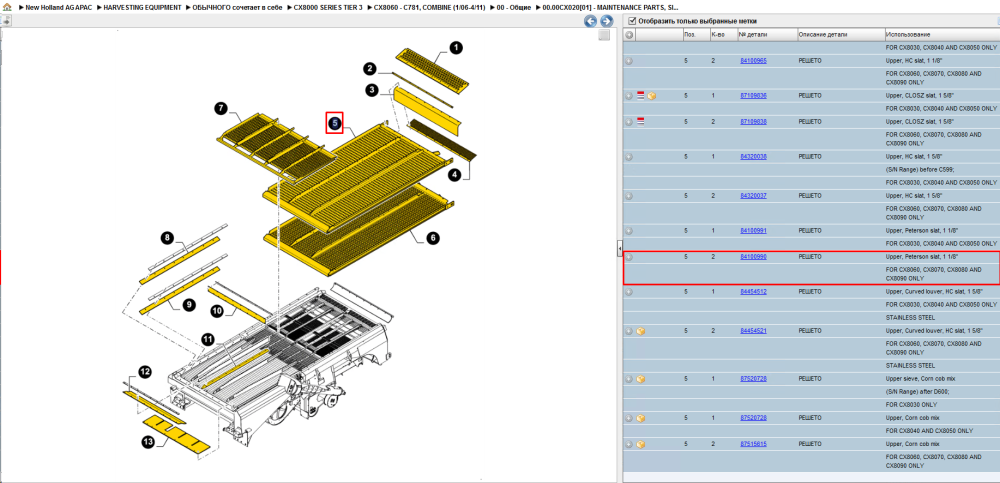The image size is (1000, 483).
Task: Click 'FOR CX8030 ONLY' text
Action: tap(912, 405)
